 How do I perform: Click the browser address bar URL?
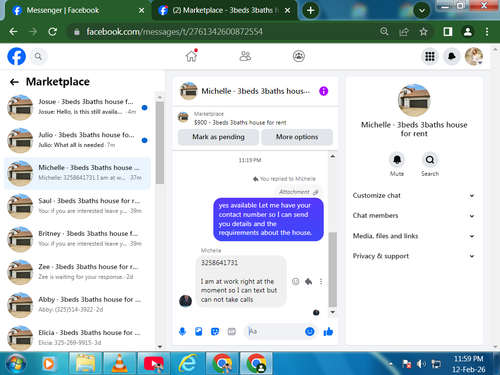(x=174, y=32)
